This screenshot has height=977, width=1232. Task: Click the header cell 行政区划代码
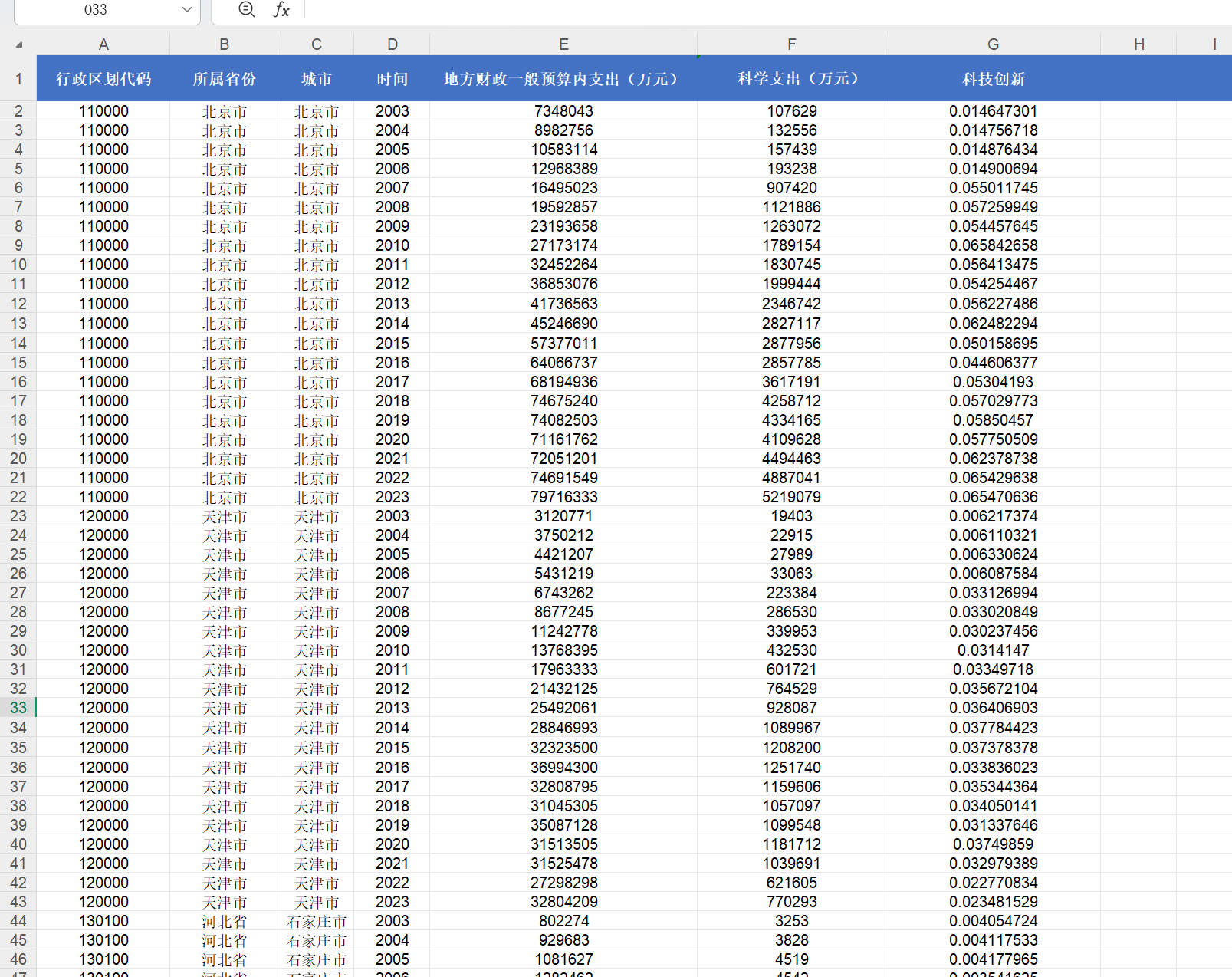click(103, 78)
